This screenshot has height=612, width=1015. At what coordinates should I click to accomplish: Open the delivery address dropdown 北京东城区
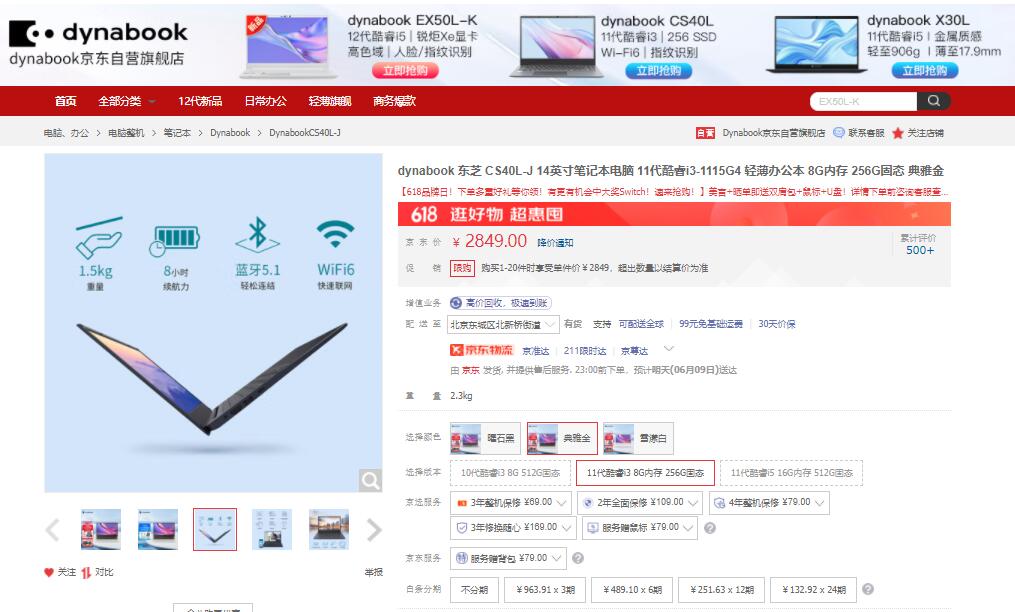503,324
